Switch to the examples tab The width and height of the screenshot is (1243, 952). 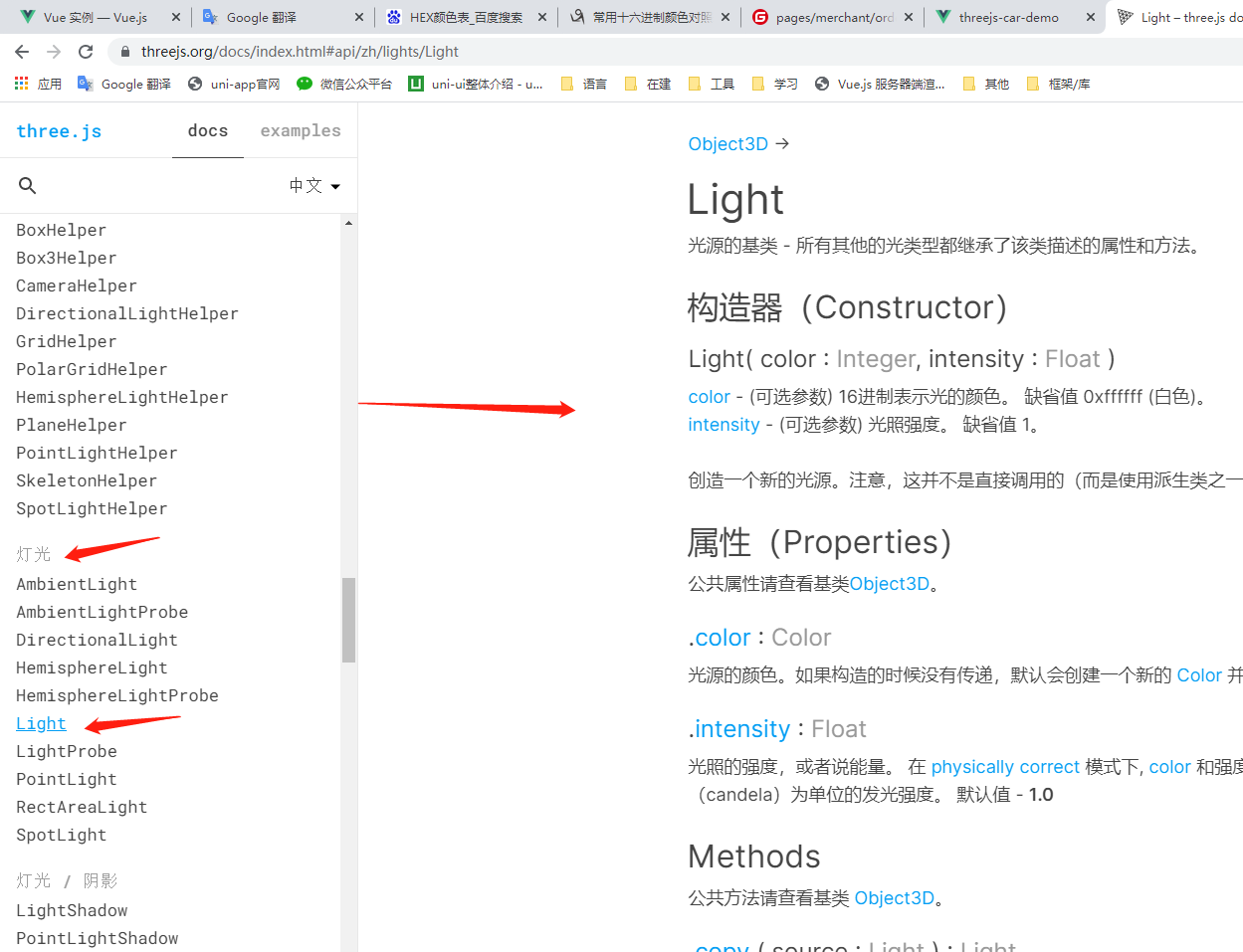[300, 130]
